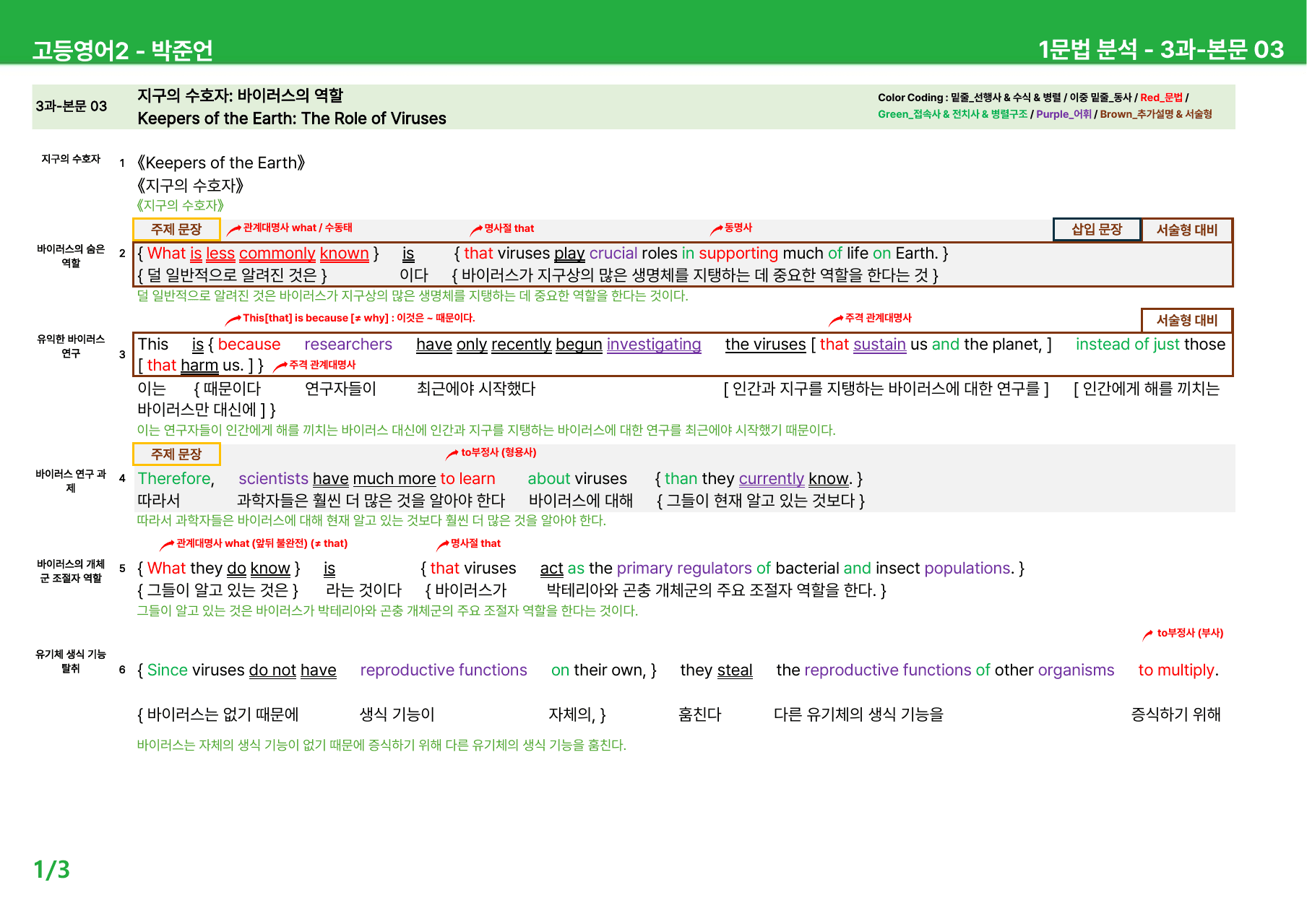This screenshot has width=1307, height=924.
Task: Click the 'Green_접속사 & 전치사 & 병렬구조' legend entry
Action: pos(952,114)
